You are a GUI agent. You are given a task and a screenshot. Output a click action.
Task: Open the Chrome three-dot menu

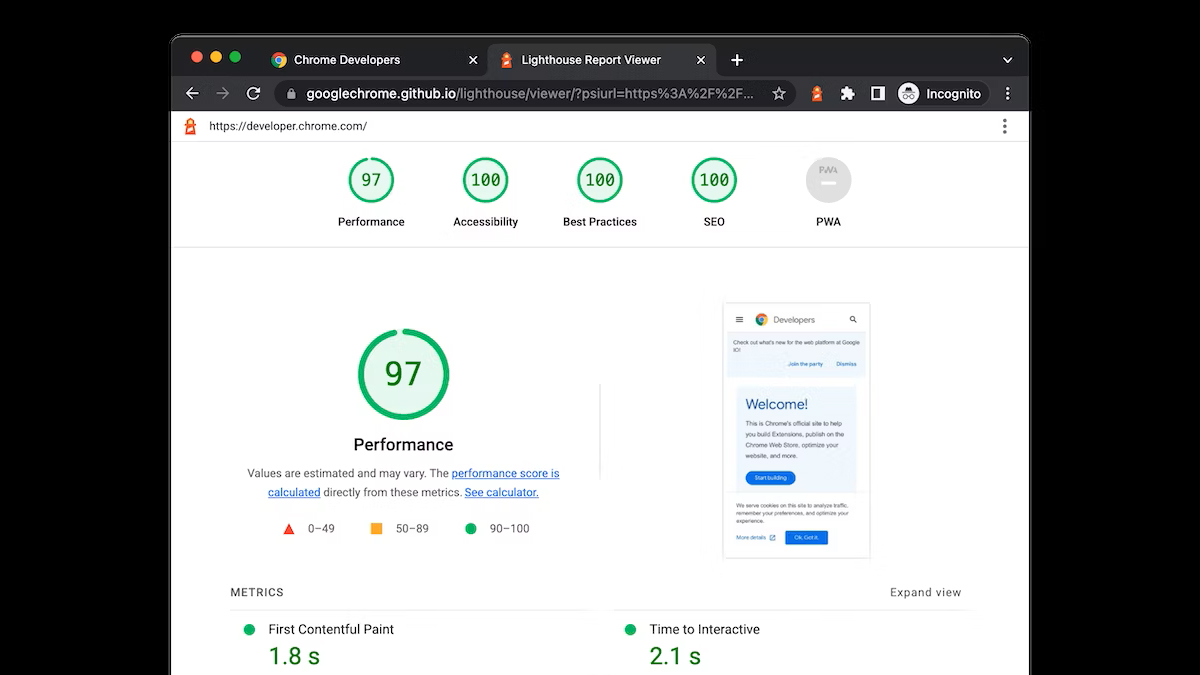1007,93
